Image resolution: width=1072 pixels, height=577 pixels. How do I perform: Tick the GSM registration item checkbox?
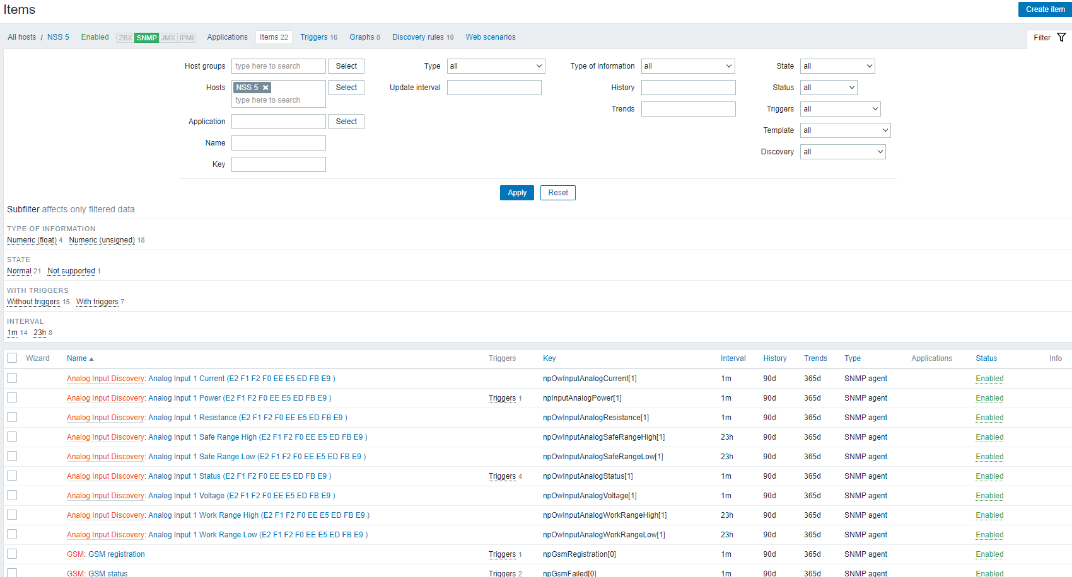click(12, 554)
